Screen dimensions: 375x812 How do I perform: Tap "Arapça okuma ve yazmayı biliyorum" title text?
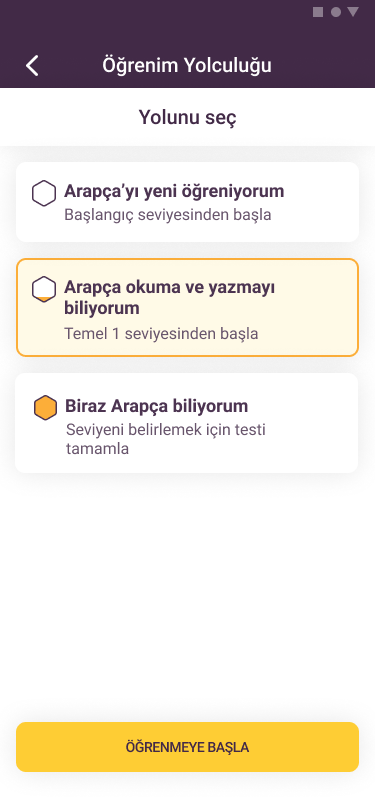pyautogui.click(x=169, y=297)
